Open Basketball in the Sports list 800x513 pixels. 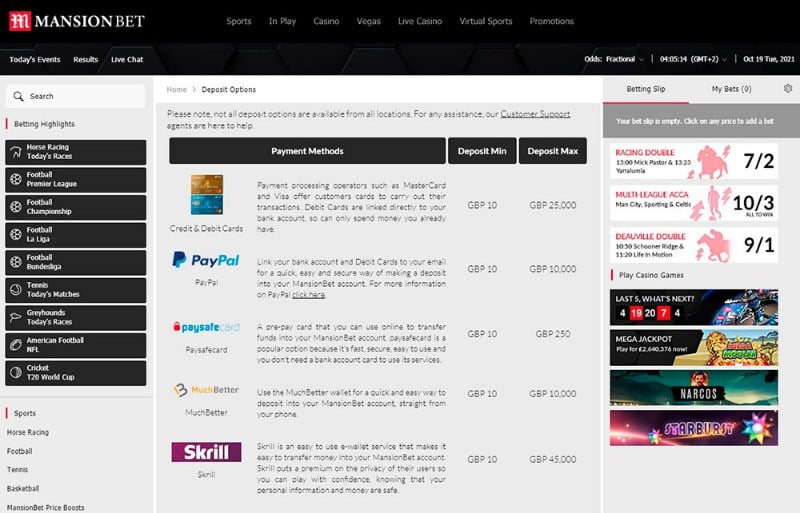tap(23, 488)
